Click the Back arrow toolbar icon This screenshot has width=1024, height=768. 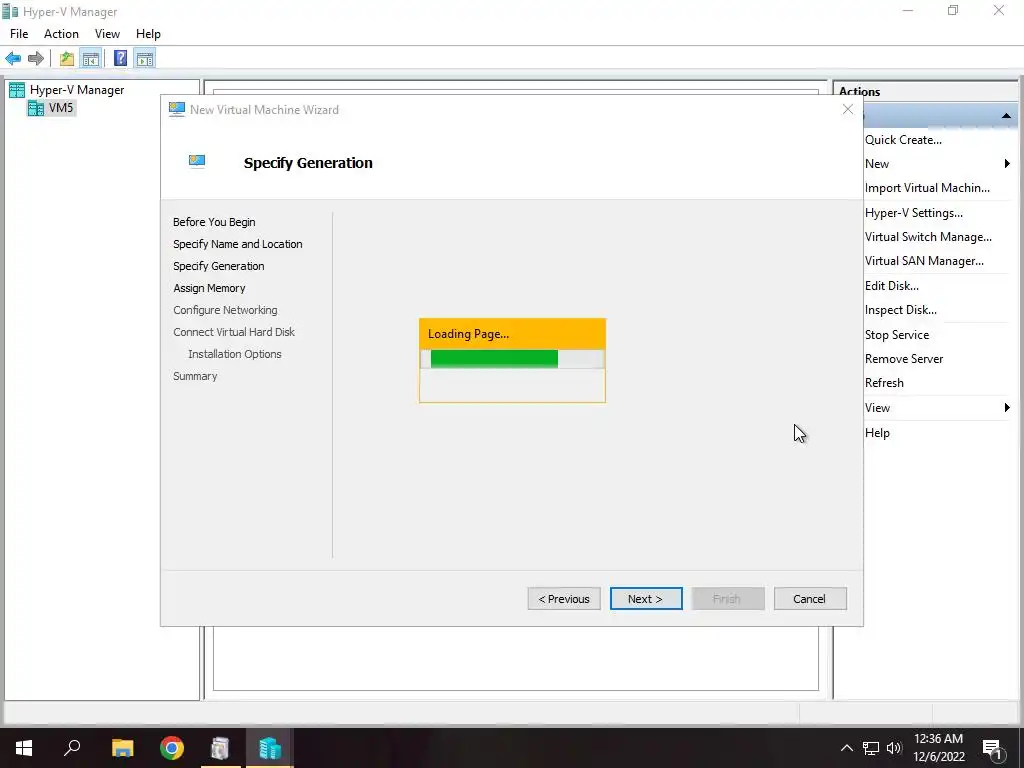pyautogui.click(x=13, y=59)
